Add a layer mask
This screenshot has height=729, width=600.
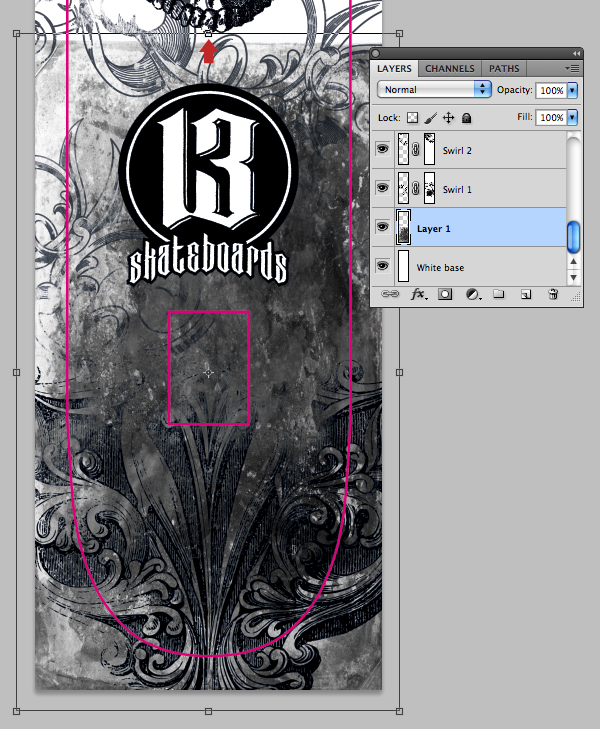tap(445, 294)
